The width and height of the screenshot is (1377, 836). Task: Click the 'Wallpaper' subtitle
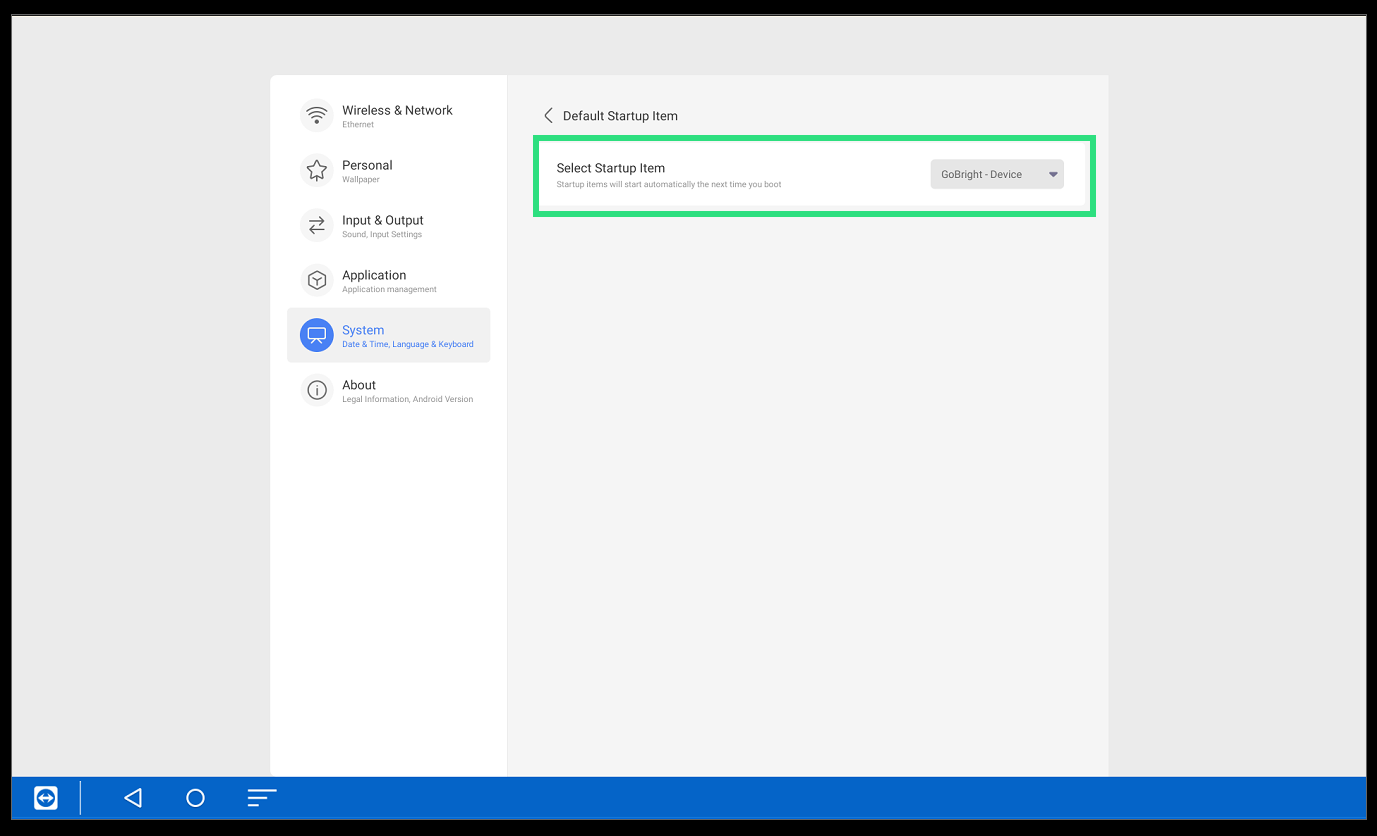click(x=361, y=180)
